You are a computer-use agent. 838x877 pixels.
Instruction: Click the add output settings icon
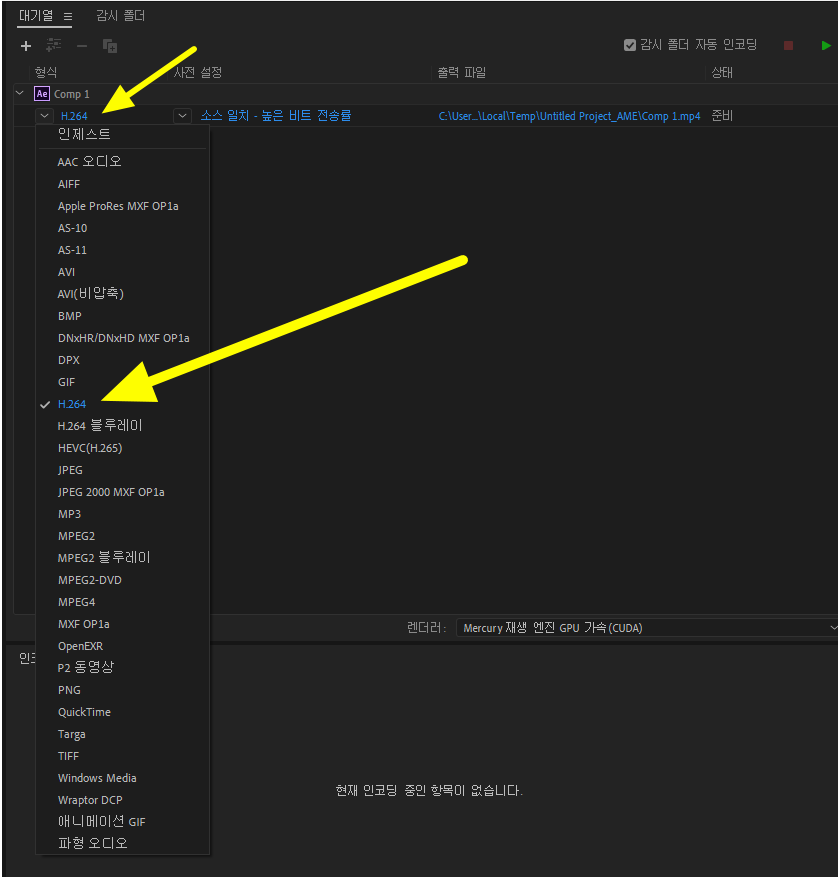(54, 45)
